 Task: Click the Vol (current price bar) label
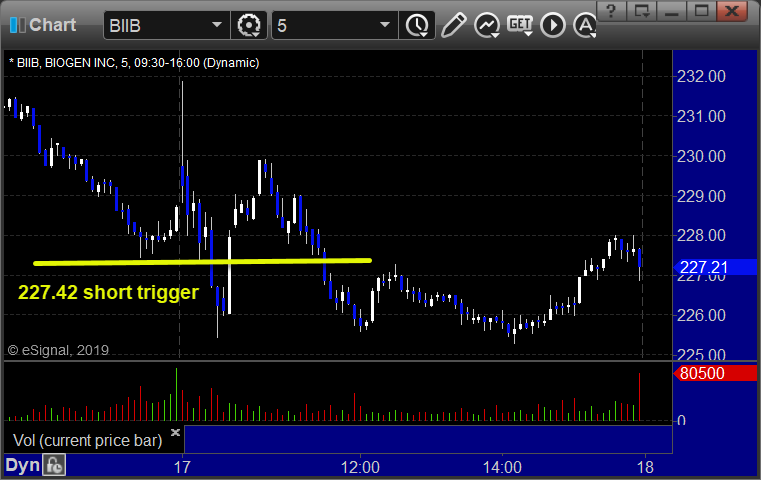87,441
